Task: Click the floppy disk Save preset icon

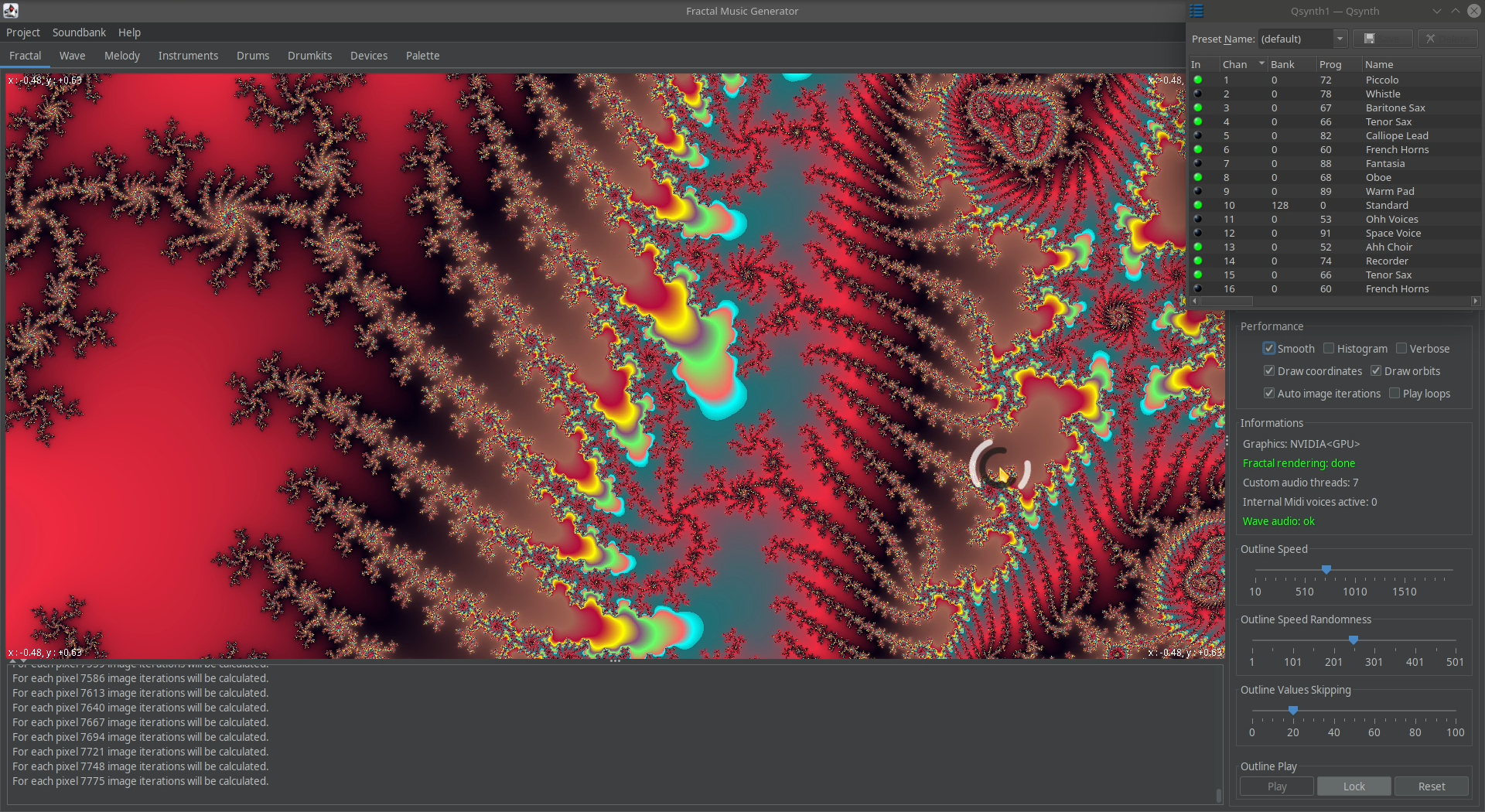Action: pos(1369,39)
